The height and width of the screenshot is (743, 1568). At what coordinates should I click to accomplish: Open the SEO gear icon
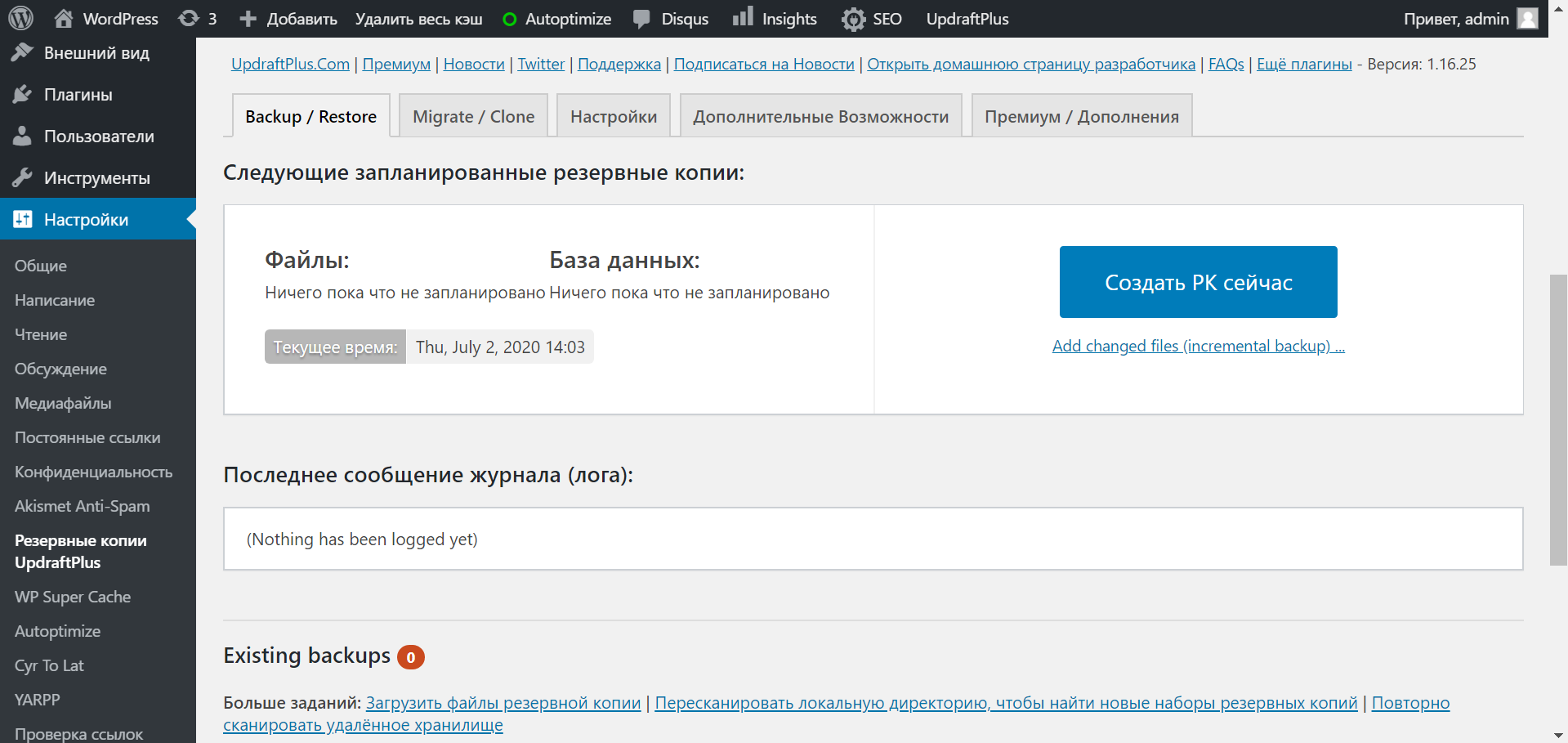point(854,19)
